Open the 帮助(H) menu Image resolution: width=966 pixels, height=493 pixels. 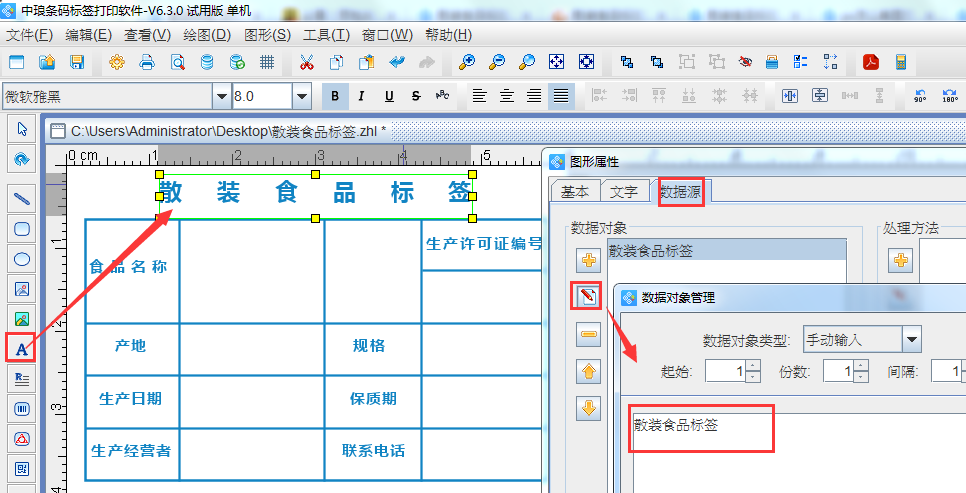pos(448,35)
